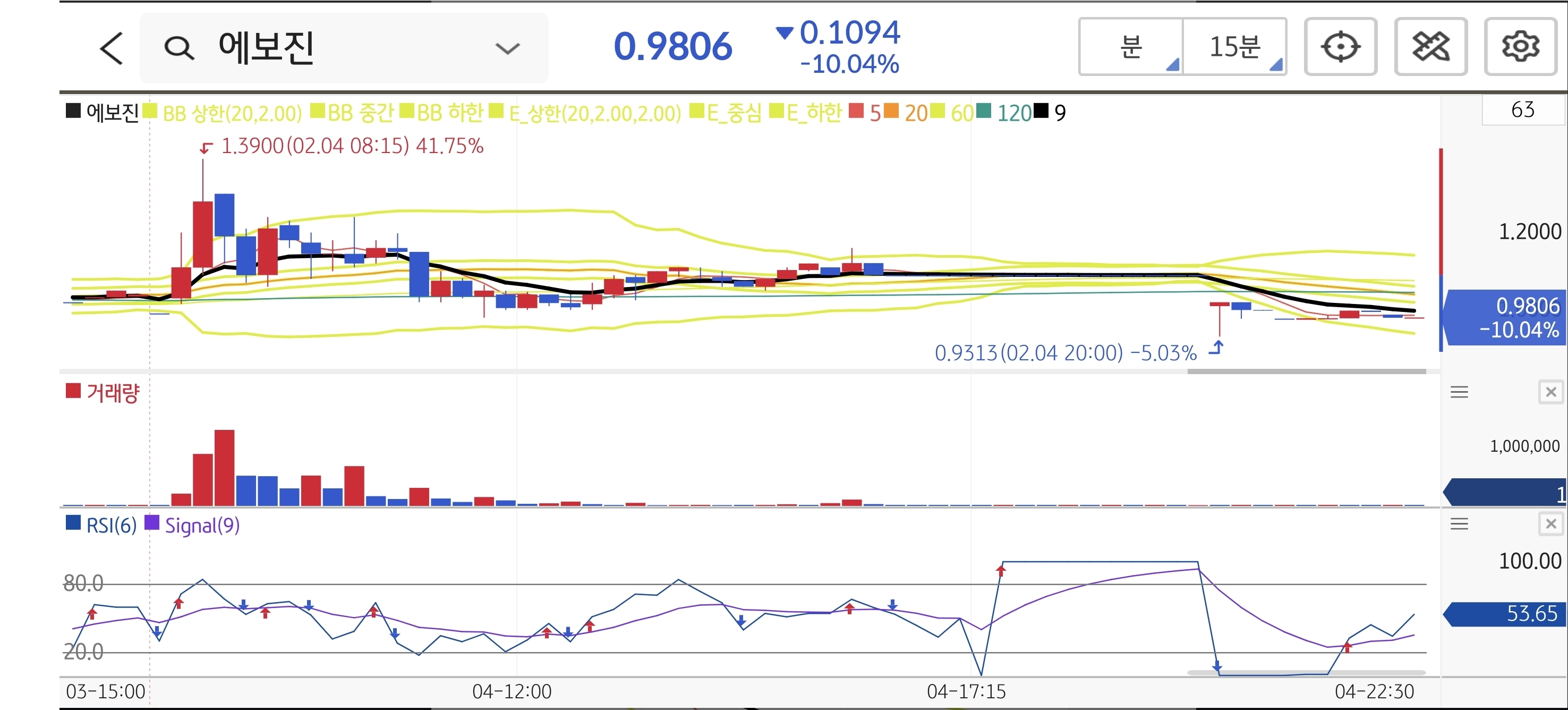Expand the 에보진 symbol dropdown chevron
The height and width of the screenshot is (710, 1568).
click(x=507, y=48)
